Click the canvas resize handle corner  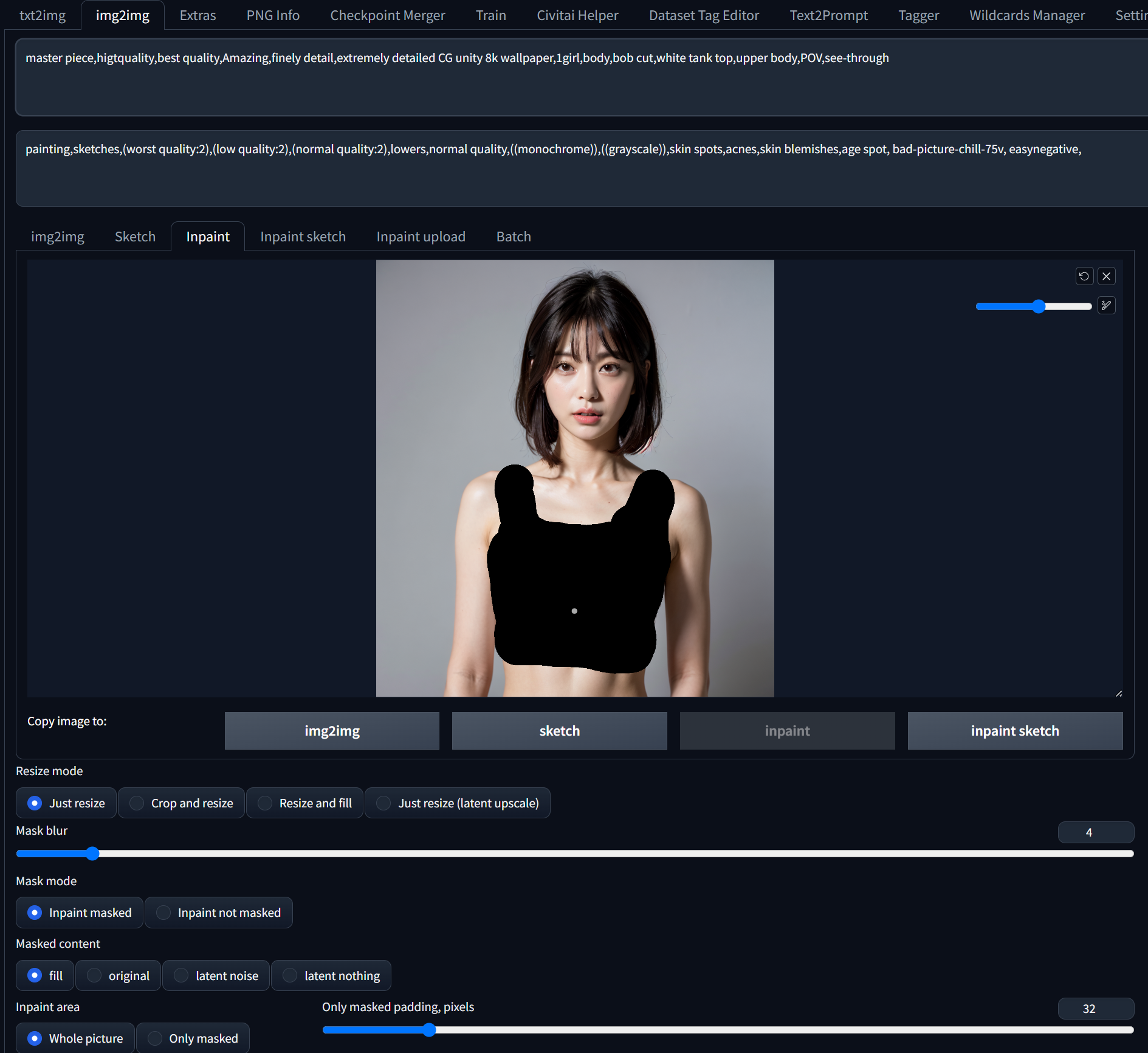1119,693
